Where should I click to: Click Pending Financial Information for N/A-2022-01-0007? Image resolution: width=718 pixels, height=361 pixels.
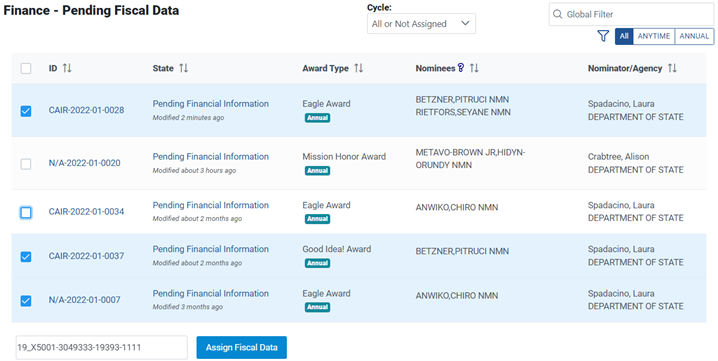pyautogui.click(x=211, y=293)
